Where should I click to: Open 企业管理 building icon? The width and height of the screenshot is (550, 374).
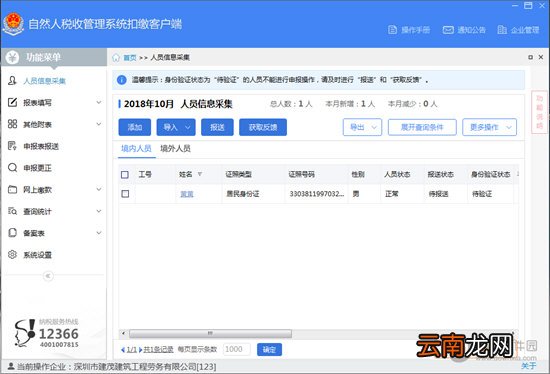pyautogui.click(x=502, y=30)
